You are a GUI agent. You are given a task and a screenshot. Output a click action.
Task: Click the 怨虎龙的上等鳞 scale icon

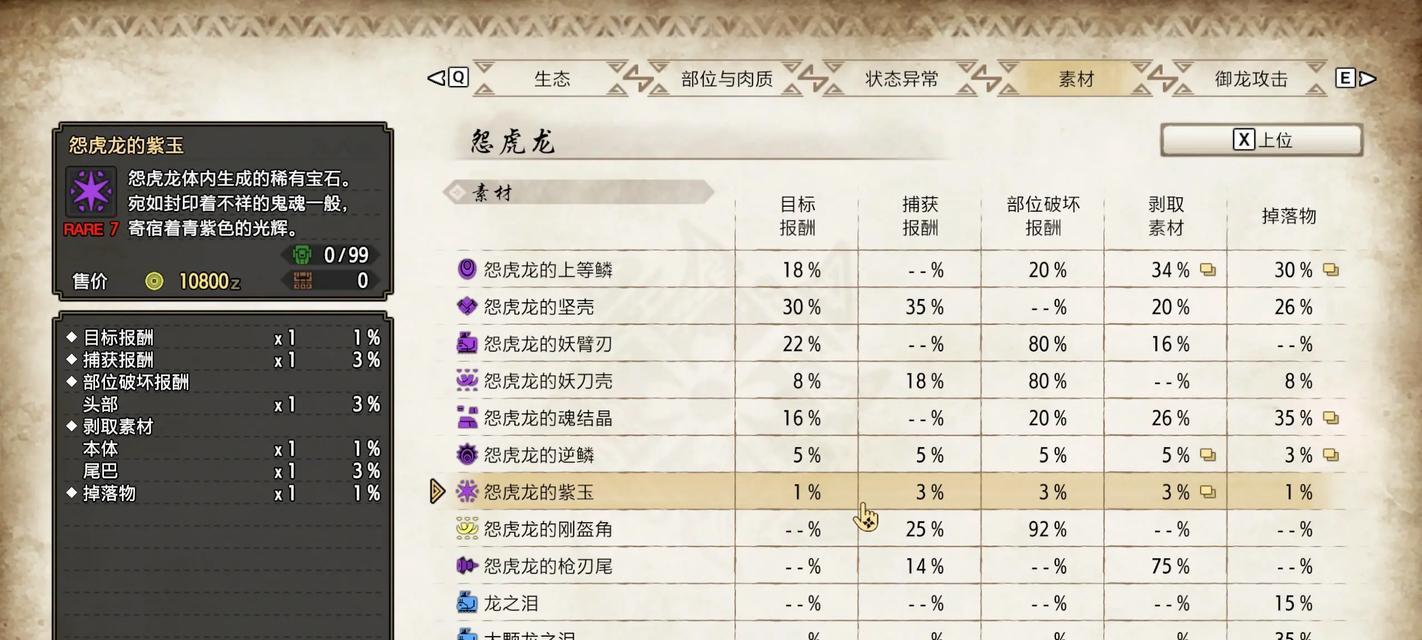click(x=467, y=269)
